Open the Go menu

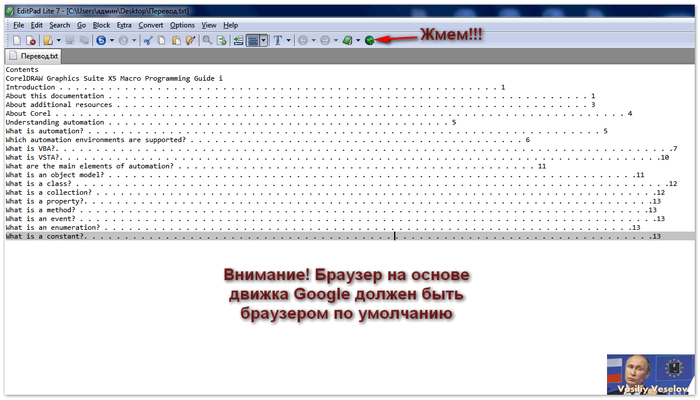81,25
